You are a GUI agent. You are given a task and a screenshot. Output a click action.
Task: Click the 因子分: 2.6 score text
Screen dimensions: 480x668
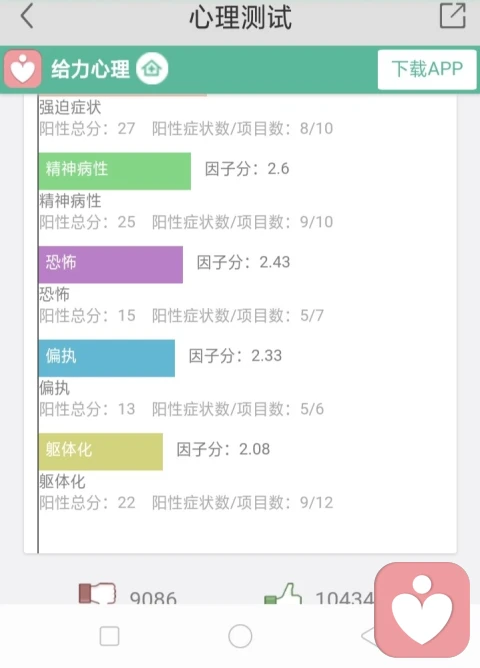(247, 169)
